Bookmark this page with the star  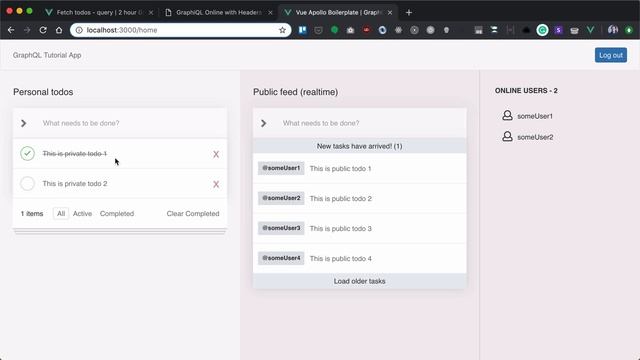(x=282, y=30)
